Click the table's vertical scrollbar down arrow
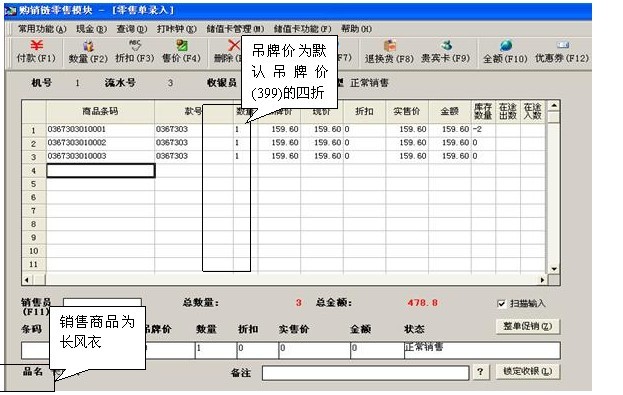The height and width of the screenshot is (395, 623). coord(553,269)
